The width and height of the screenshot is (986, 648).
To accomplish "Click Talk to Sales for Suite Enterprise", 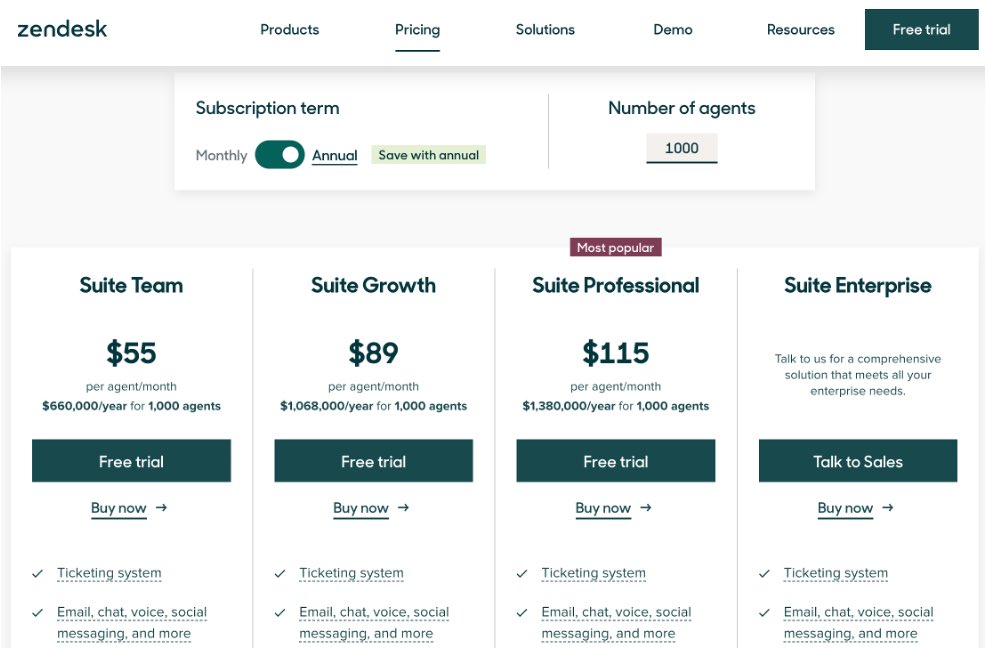I will pyautogui.click(x=857, y=461).
